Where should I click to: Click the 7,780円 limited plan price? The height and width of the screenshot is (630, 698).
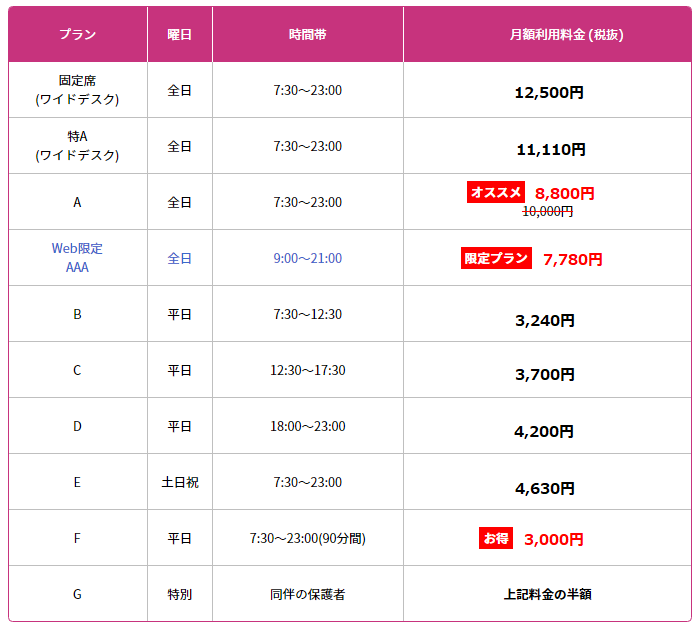pos(572,260)
